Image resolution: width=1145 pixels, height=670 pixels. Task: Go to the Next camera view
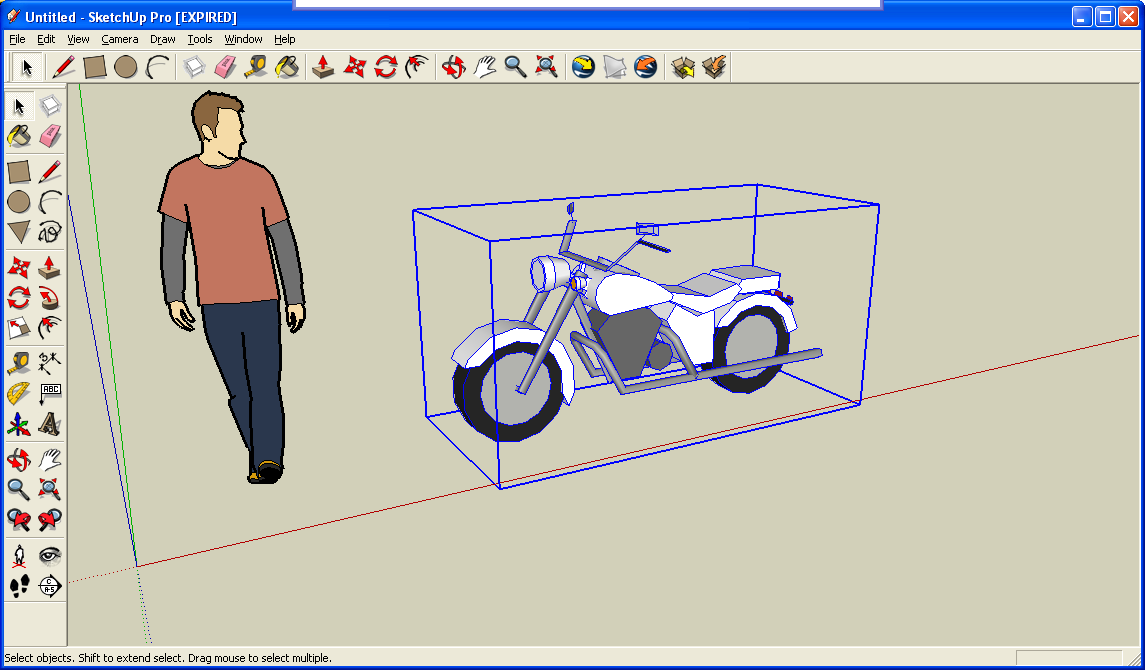(50, 520)
